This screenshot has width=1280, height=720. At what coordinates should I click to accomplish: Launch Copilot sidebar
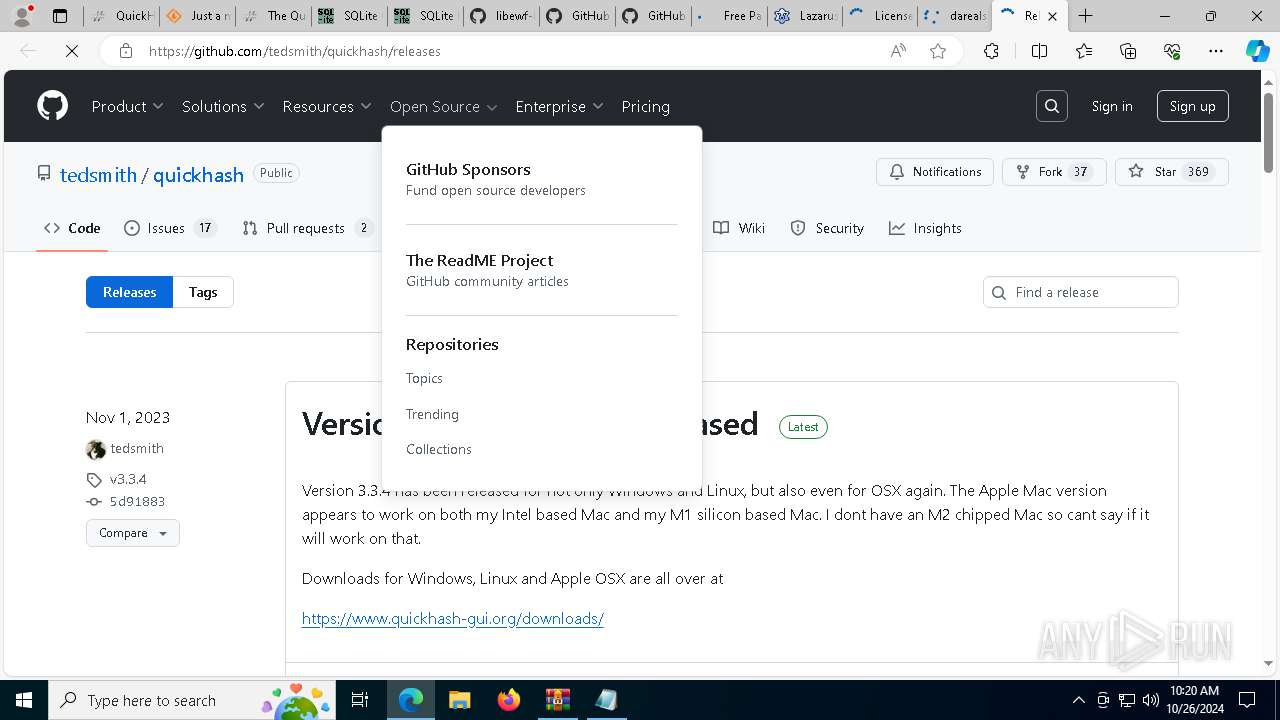1257,51
